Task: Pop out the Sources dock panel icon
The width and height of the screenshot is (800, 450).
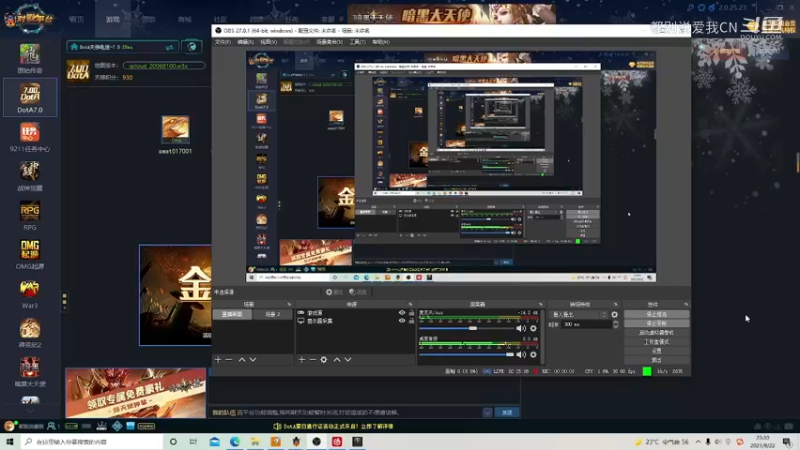Action: [x=410, y=305]
